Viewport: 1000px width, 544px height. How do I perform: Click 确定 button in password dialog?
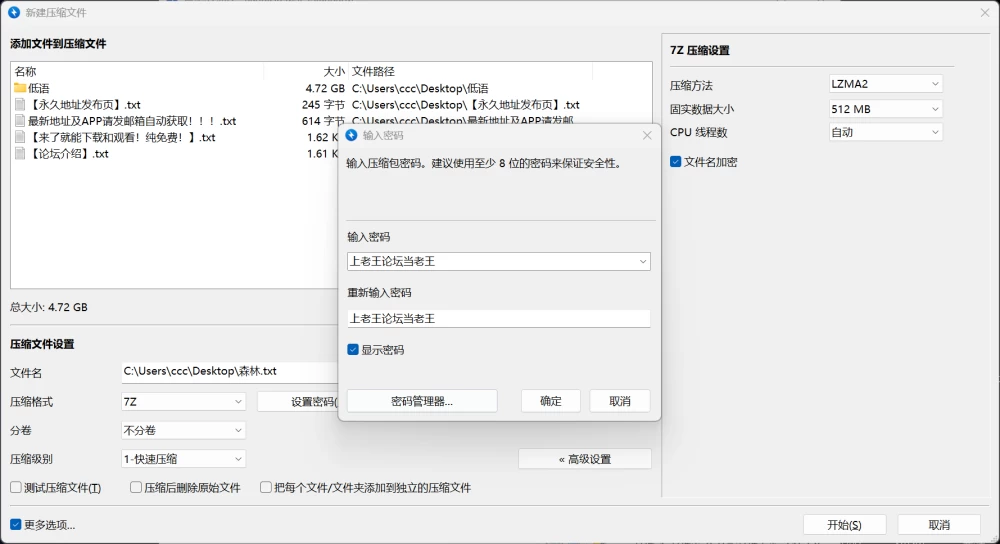551,401
